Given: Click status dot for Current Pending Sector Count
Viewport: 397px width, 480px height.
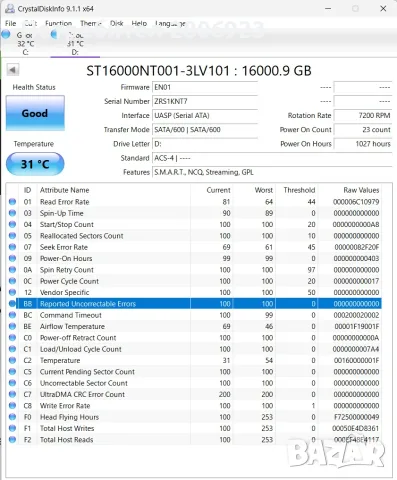Looking at the screenshot, I should (12, 372).
